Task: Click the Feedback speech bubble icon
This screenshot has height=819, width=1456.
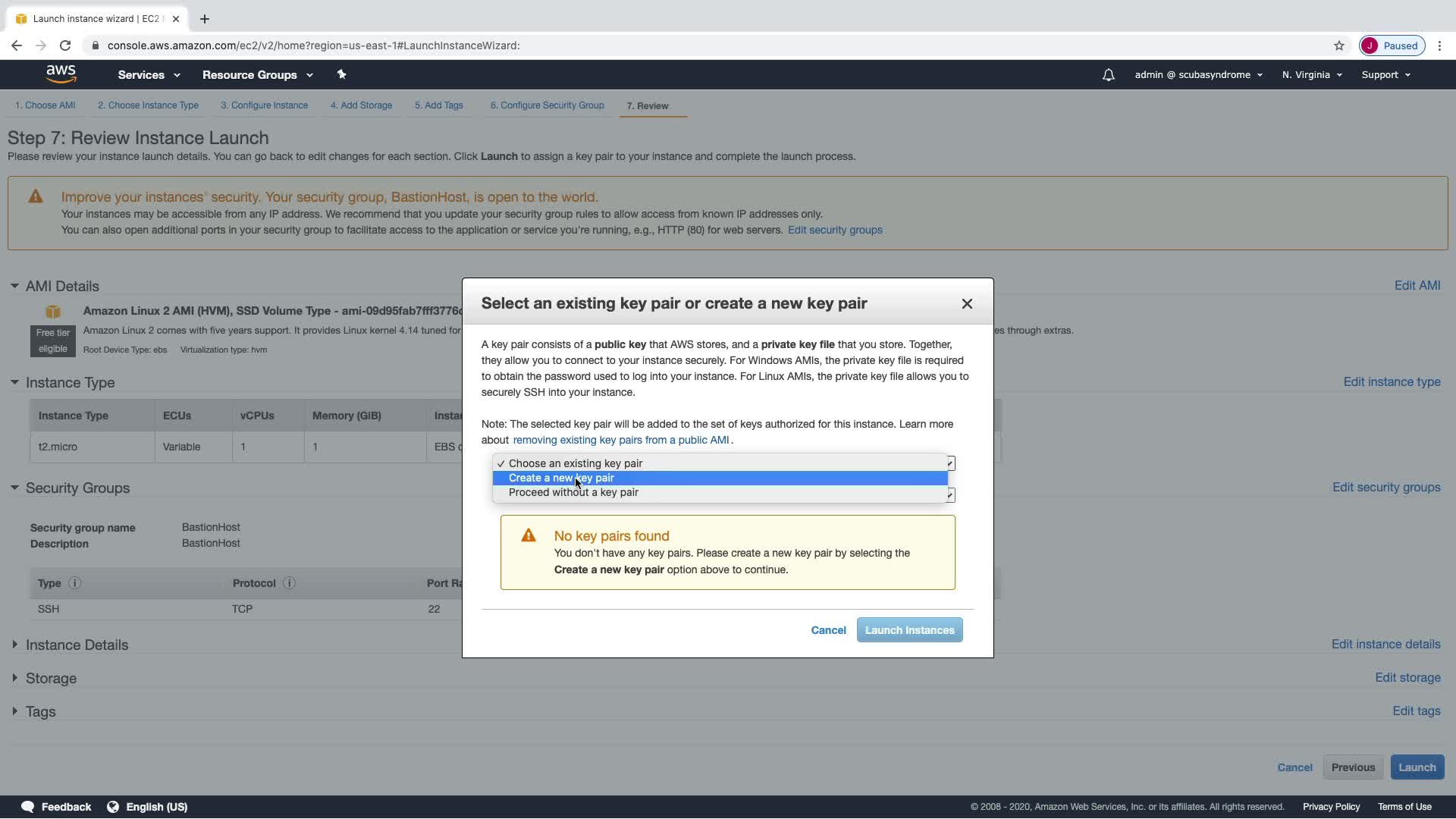Action: click(x=28, y=807)
